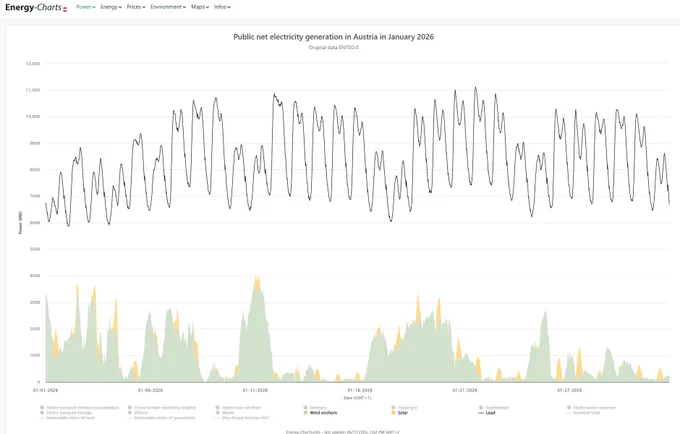The height and width of the screenshot is (434, 680).
Task: Toggle the Load line legend marker
Action: pyautogui.click(x=487, y=413)
